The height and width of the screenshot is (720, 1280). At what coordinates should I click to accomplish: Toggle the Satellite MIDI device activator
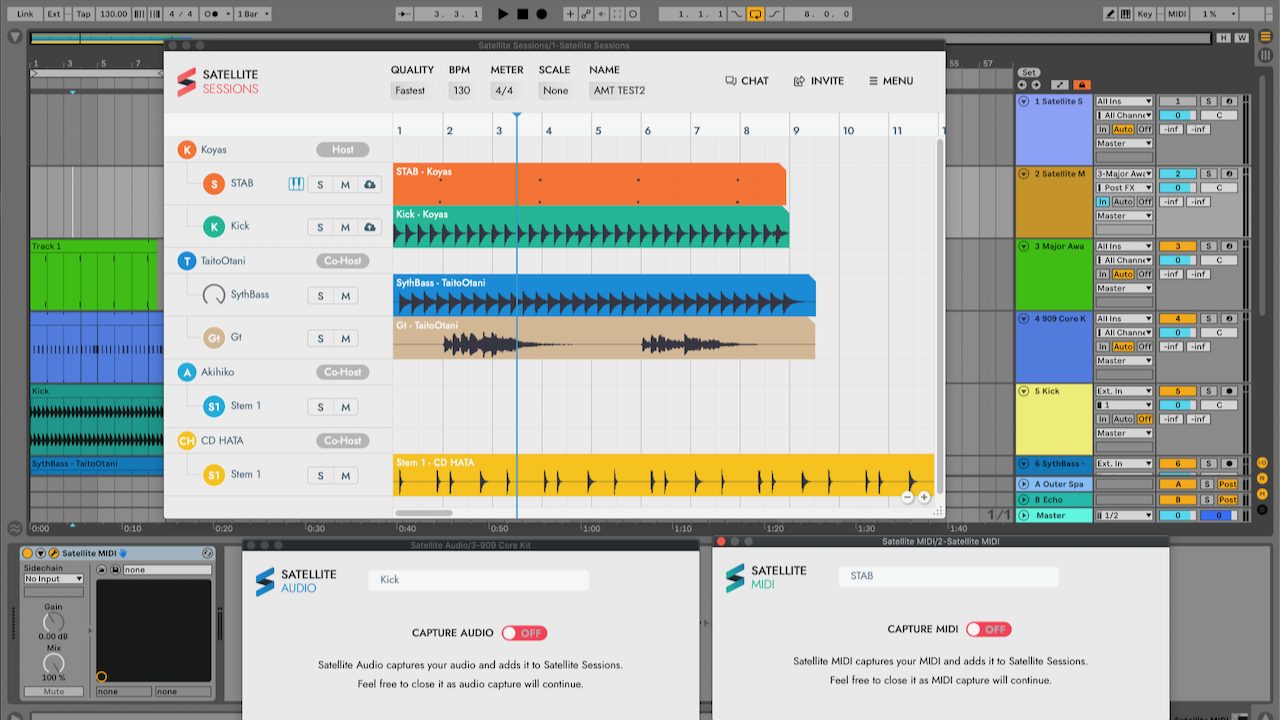28,553
